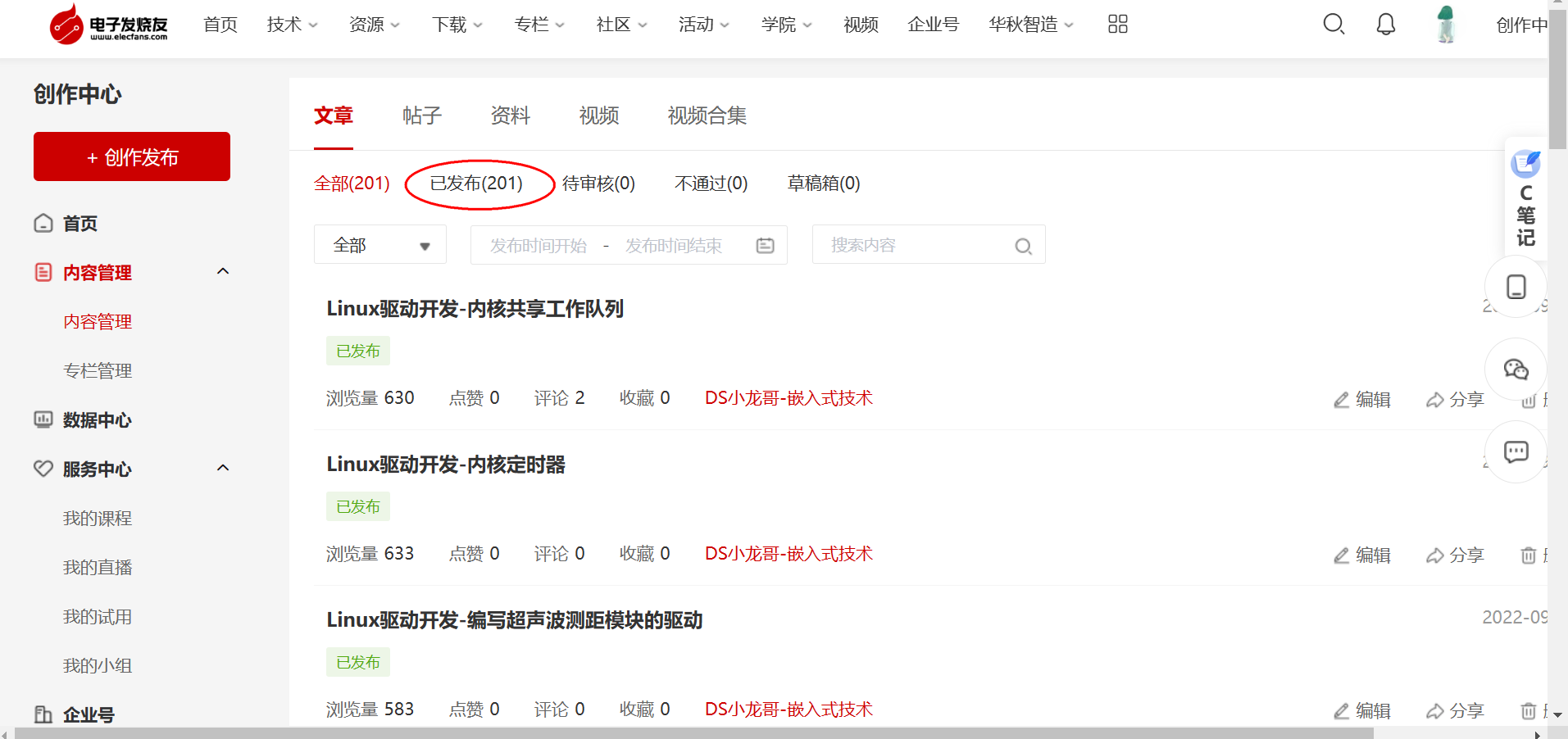The width and height of the screenshot is (1568, 739).
Task: Open article Linux驱动开发-内核定时器
Action: 446,465
